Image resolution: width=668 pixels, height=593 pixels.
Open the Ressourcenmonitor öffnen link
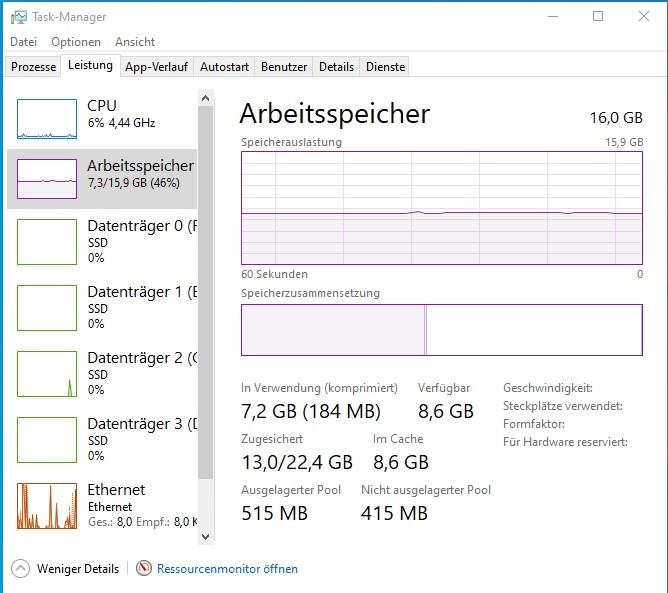[227, 569]
